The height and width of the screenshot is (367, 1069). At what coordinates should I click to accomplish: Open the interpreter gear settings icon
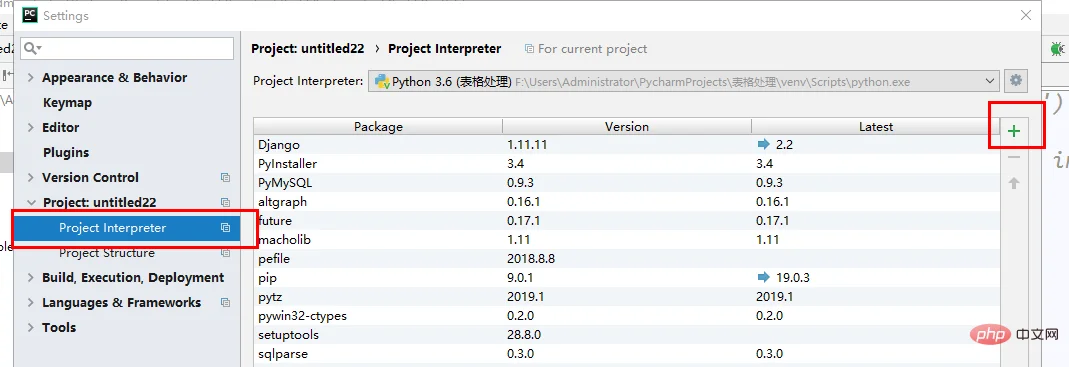[1016, 80]
